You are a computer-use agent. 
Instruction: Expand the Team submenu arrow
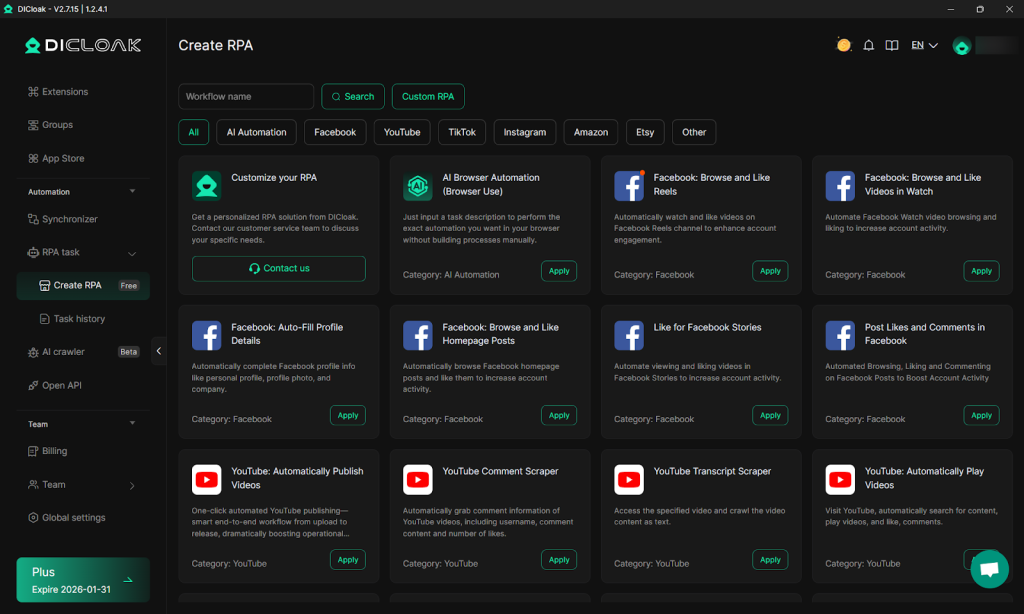pyautogui.click(x=132, y=485)
